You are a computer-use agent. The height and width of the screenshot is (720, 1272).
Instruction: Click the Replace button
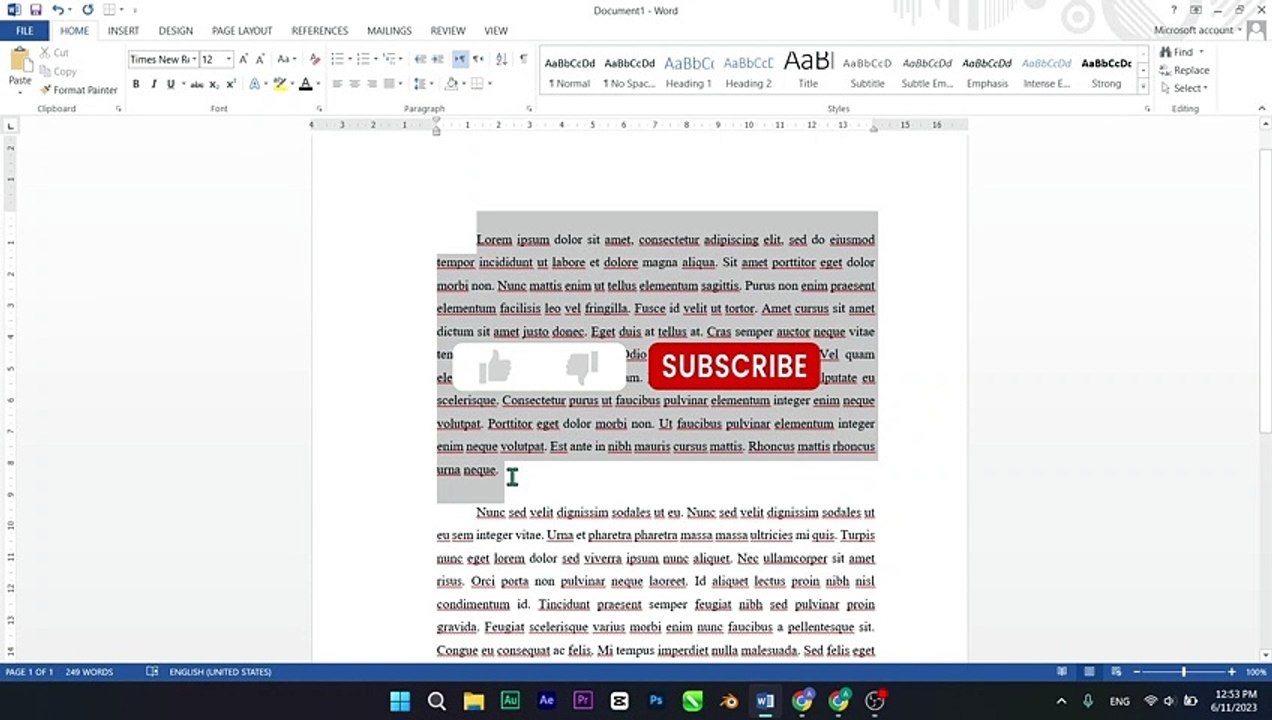(x=1184, y=70)
